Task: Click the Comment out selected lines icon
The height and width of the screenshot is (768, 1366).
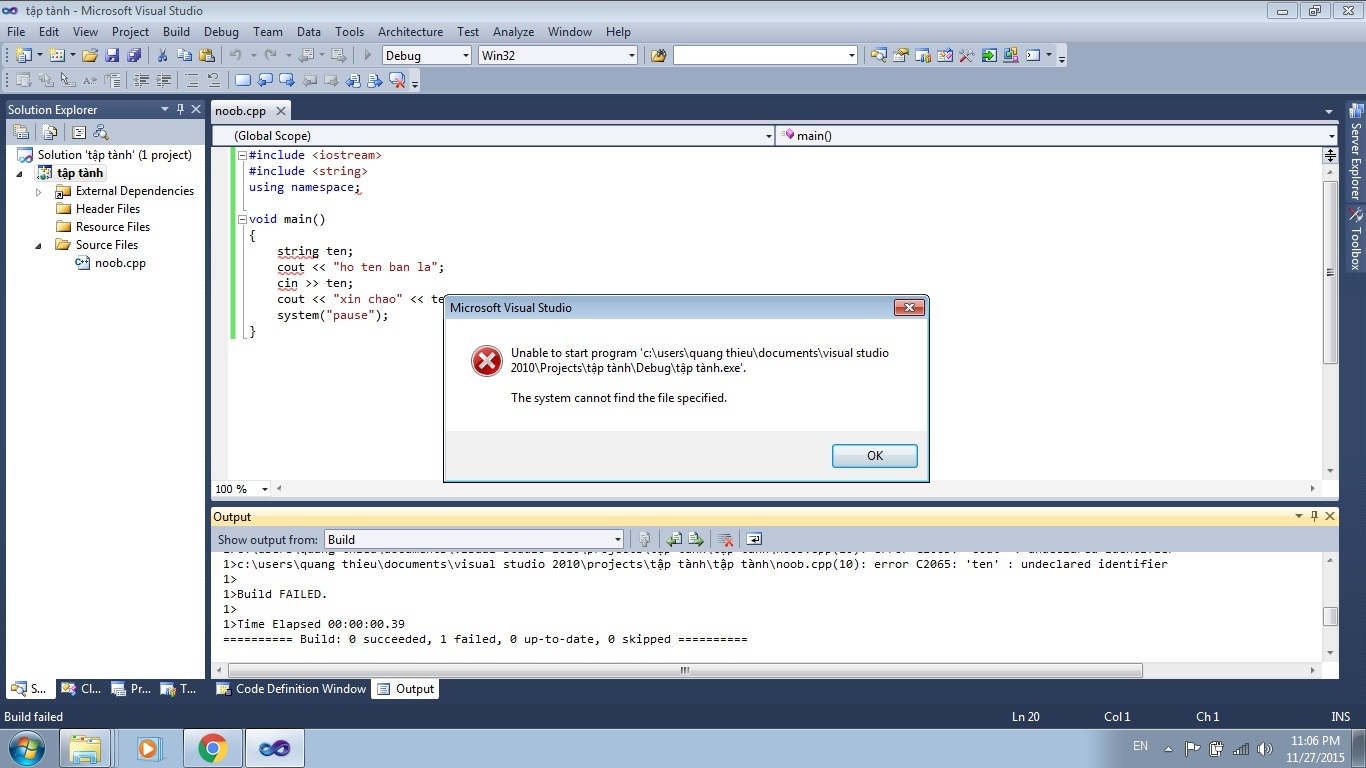Action: tap(191, 81)
